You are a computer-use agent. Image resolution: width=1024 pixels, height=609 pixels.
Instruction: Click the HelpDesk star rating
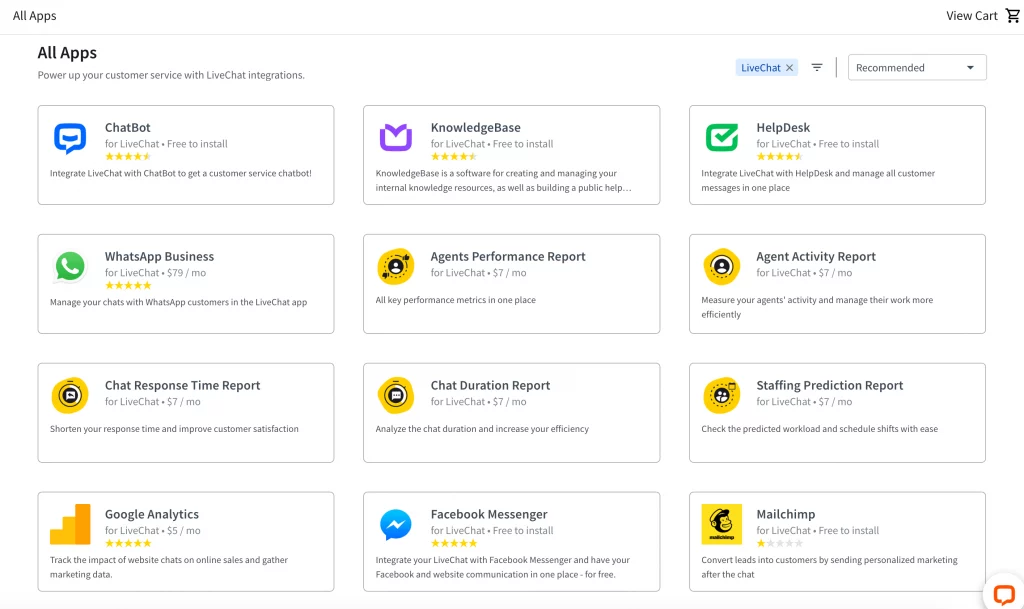(780, 157)
